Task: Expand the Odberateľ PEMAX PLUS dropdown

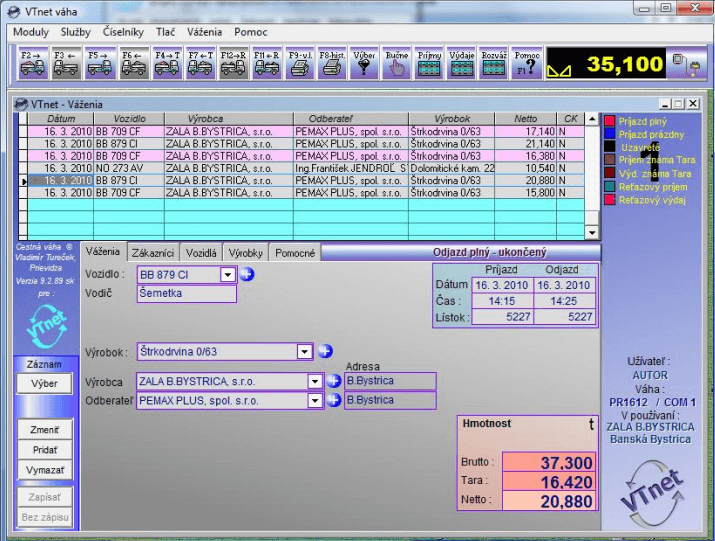Action: point(315,401)
